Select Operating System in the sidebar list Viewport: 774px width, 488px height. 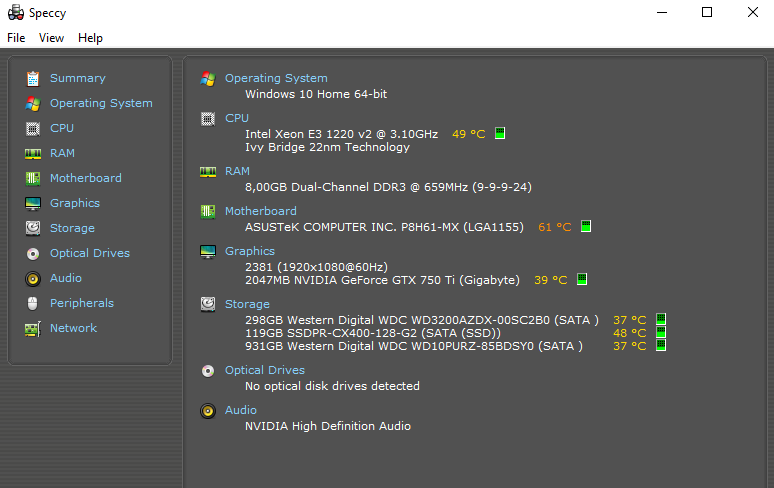(x=101, y=103)
